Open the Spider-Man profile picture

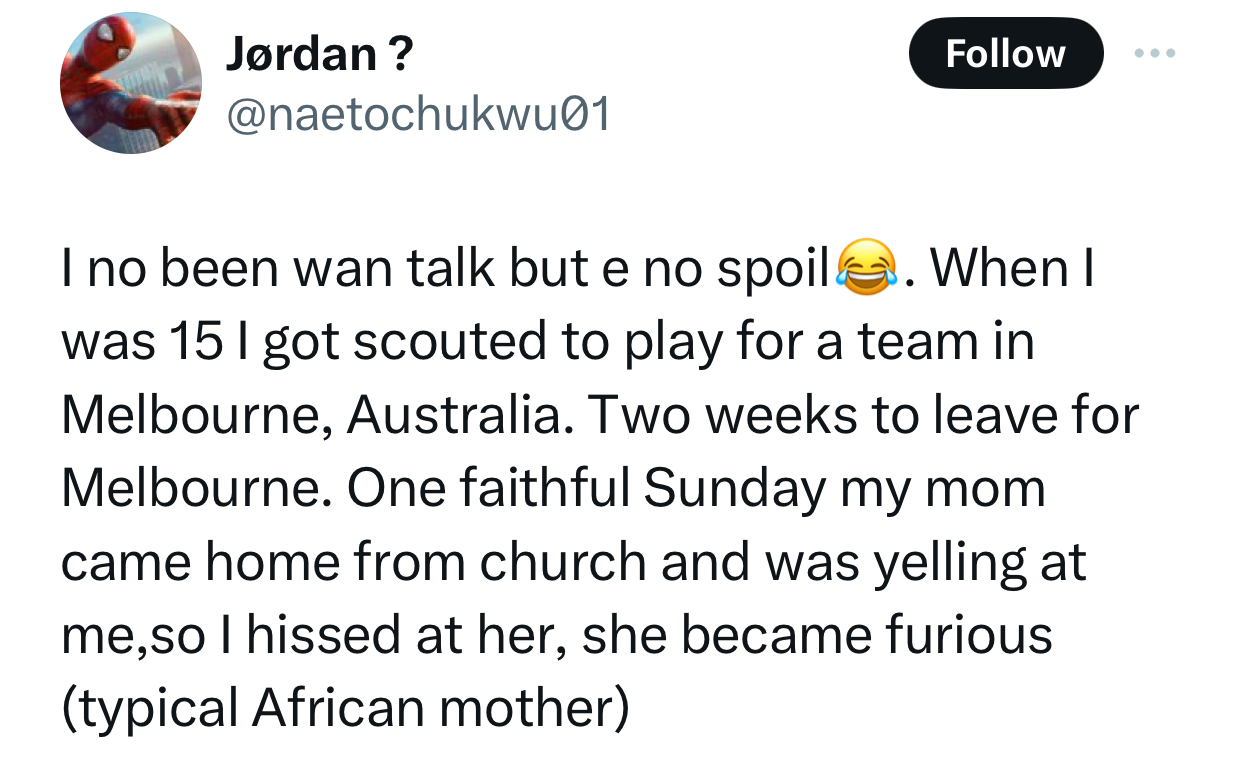point(131,83)
